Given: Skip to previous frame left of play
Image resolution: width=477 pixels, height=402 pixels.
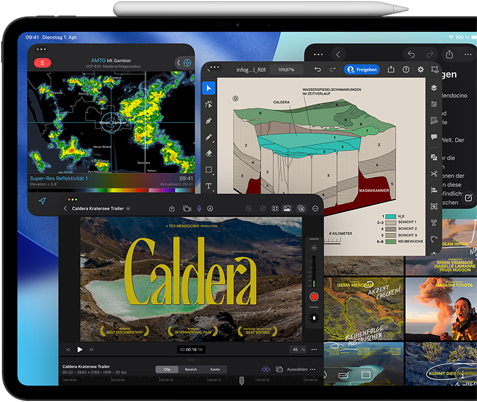Looking at the screenshot, I should [68, 350].
